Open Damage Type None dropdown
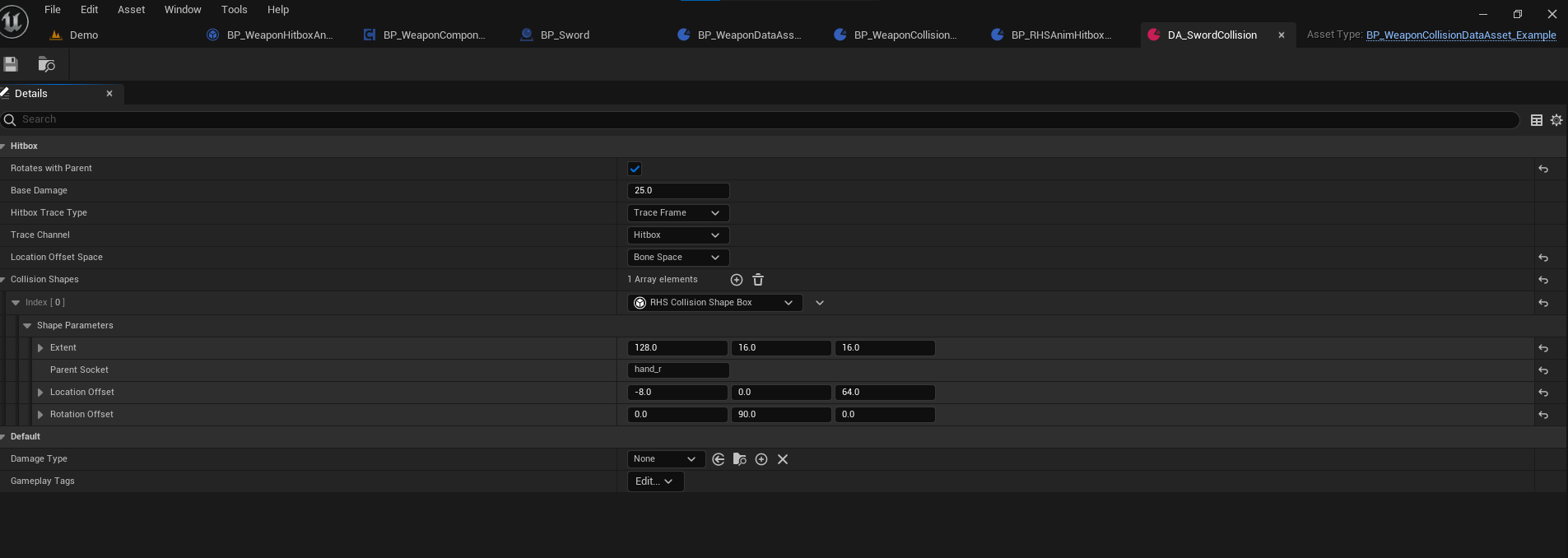Screen dimensions: 1568x558 pyautogui.click(x=666, y=459)
